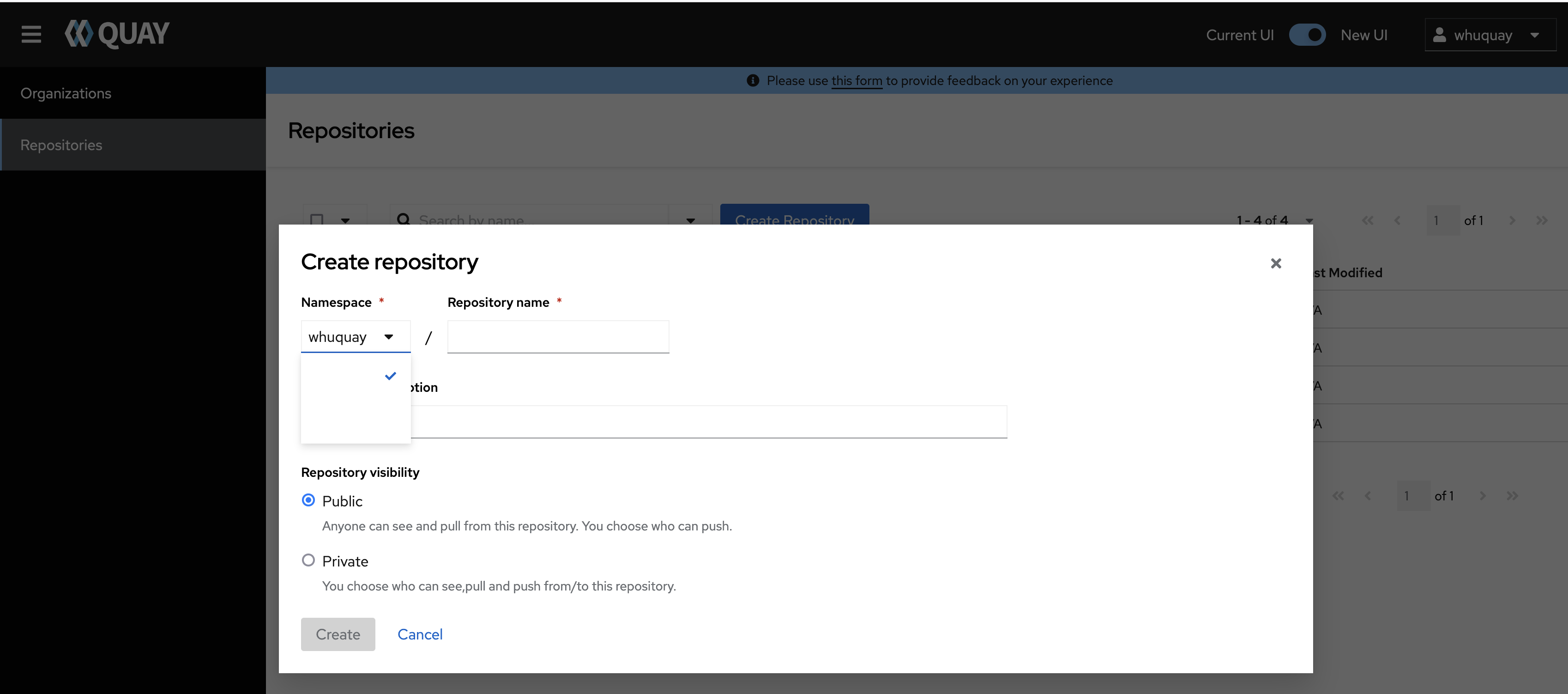The width and height of the screenshot is (1568, 694).
Task: Open Repositories in the sidebar
Action: pos(61,145)
